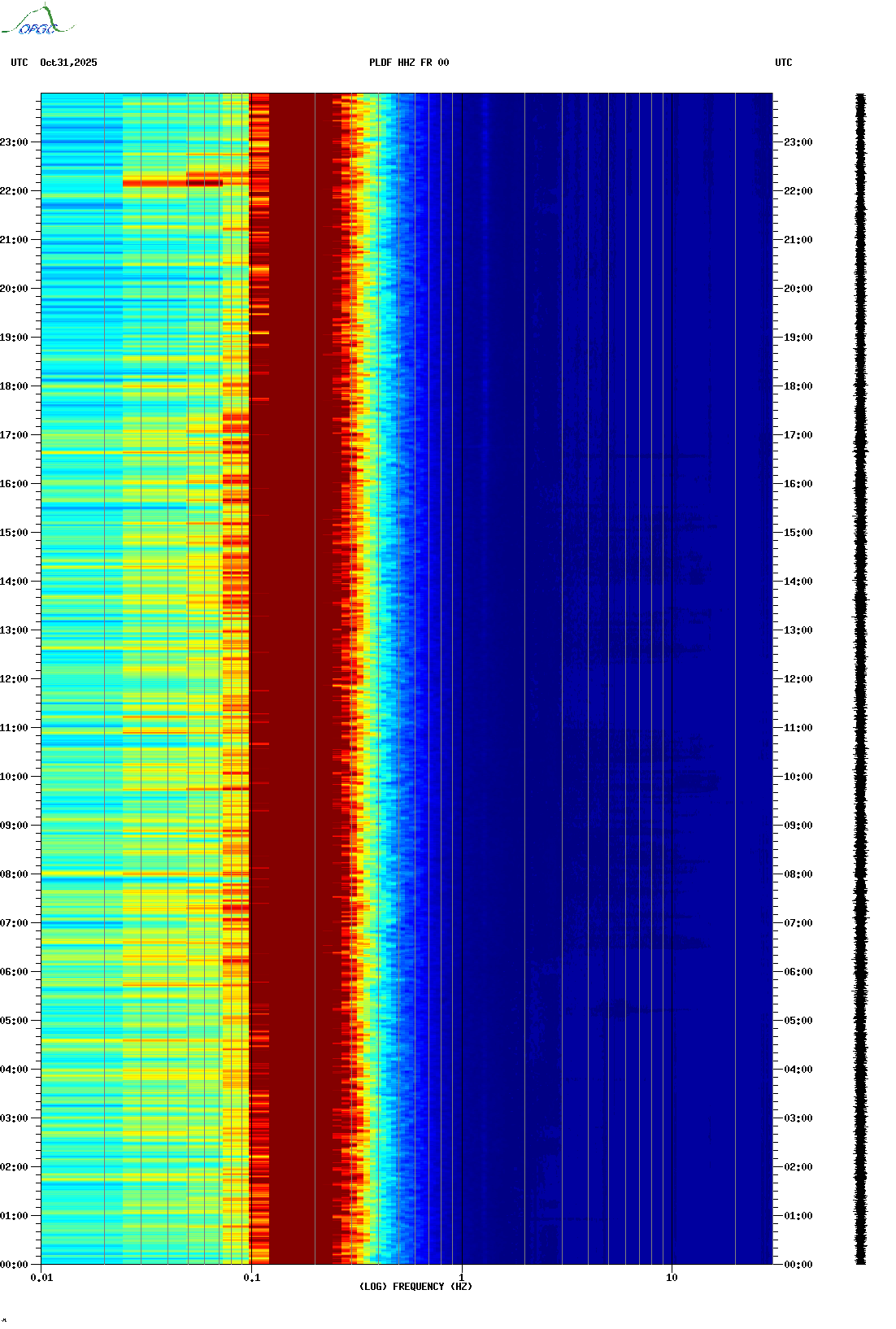The image size is (896, 1329).
Task: Click 13:00 on the left time axis
Action: pyautogui.click(x=14, y=630)
